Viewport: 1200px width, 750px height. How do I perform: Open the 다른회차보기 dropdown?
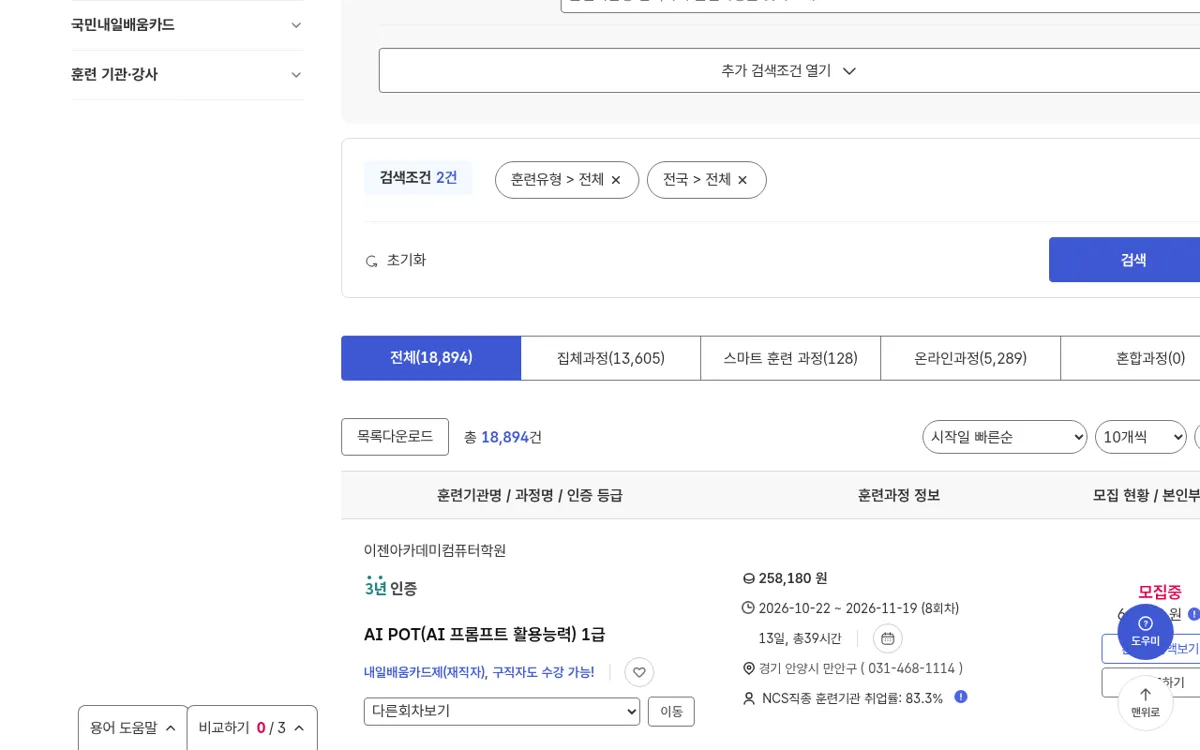point(502,711)
